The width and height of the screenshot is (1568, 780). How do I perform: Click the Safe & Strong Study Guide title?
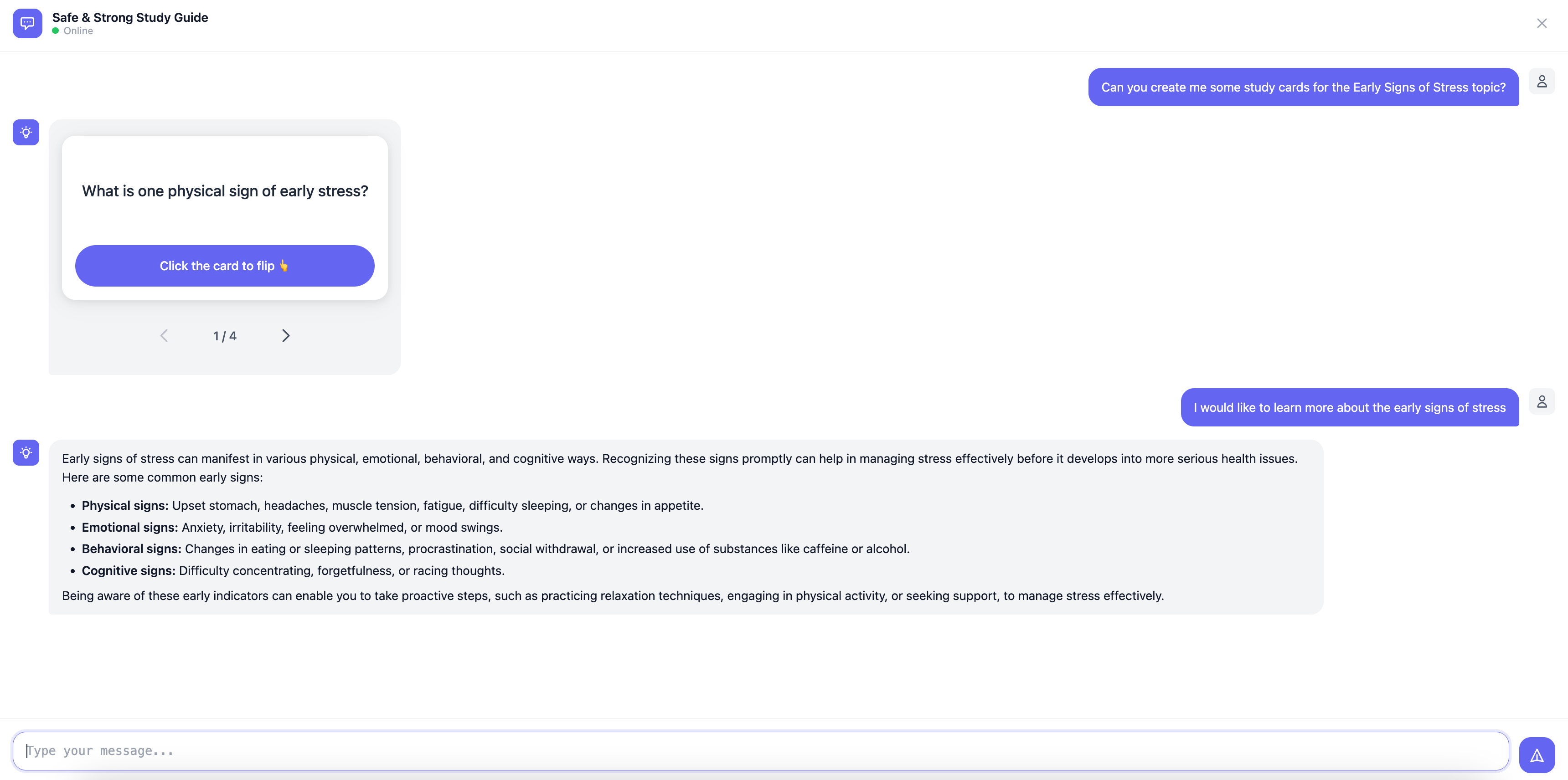click(x=129, y=17)
